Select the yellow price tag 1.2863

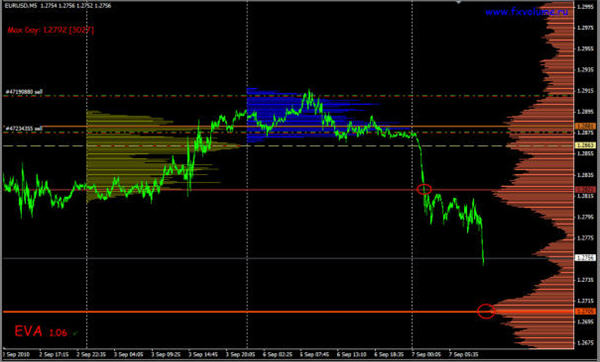[x=585, y=145]
